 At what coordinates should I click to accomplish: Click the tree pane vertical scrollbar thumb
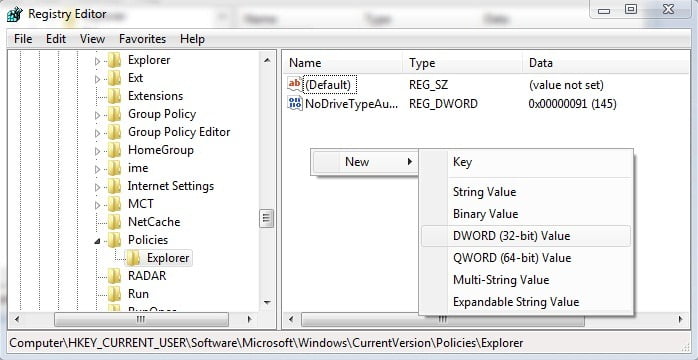pyautogui.click(x=266, y=218)
